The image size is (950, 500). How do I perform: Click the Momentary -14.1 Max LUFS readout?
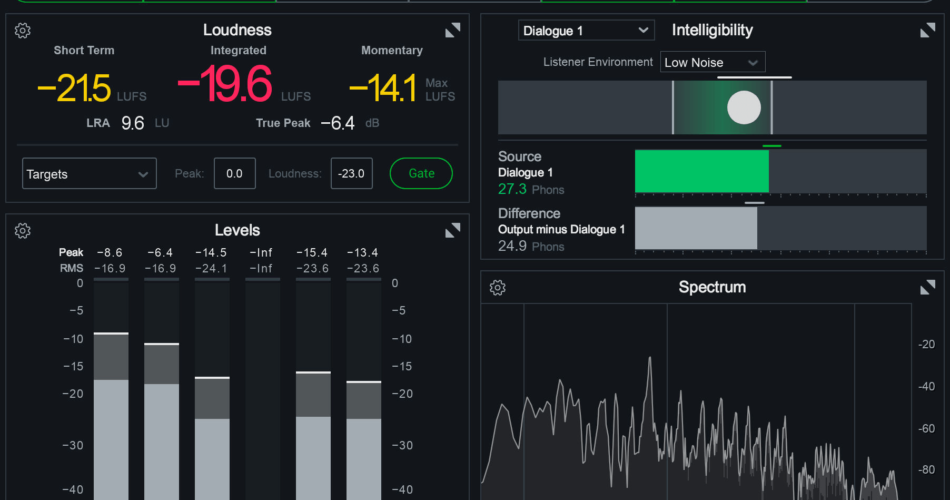click(x=383, y=89)
